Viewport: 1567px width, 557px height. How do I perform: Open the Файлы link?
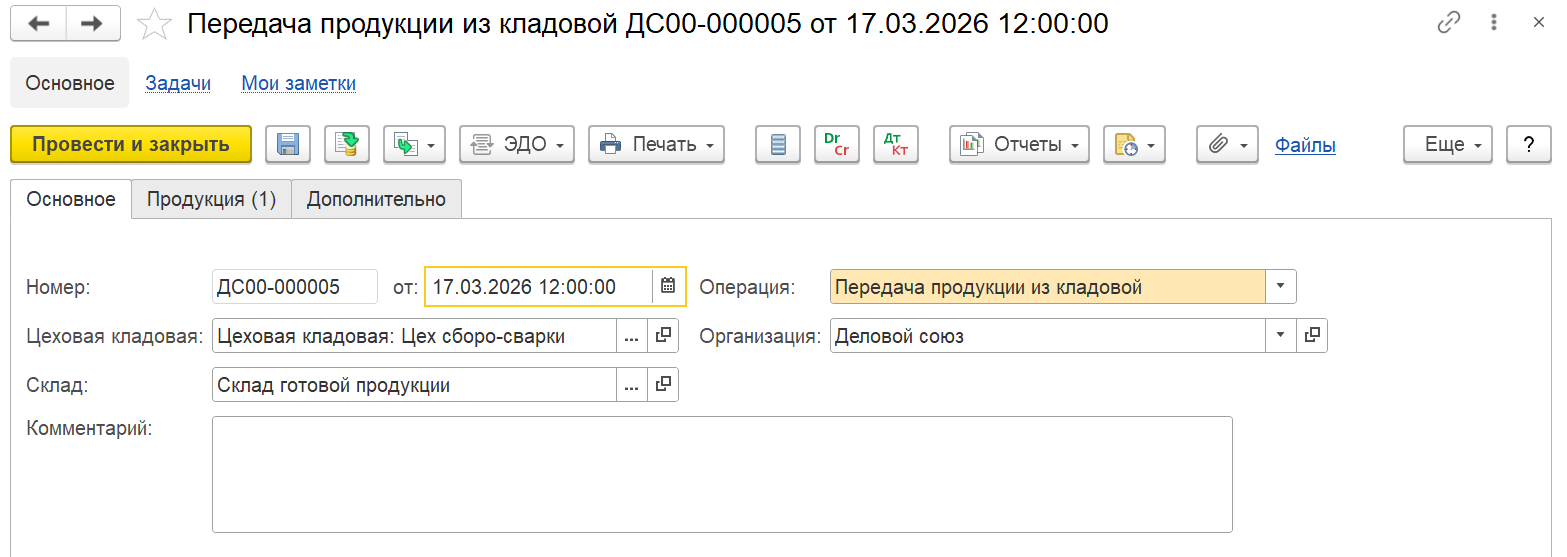coord(1305,145)
